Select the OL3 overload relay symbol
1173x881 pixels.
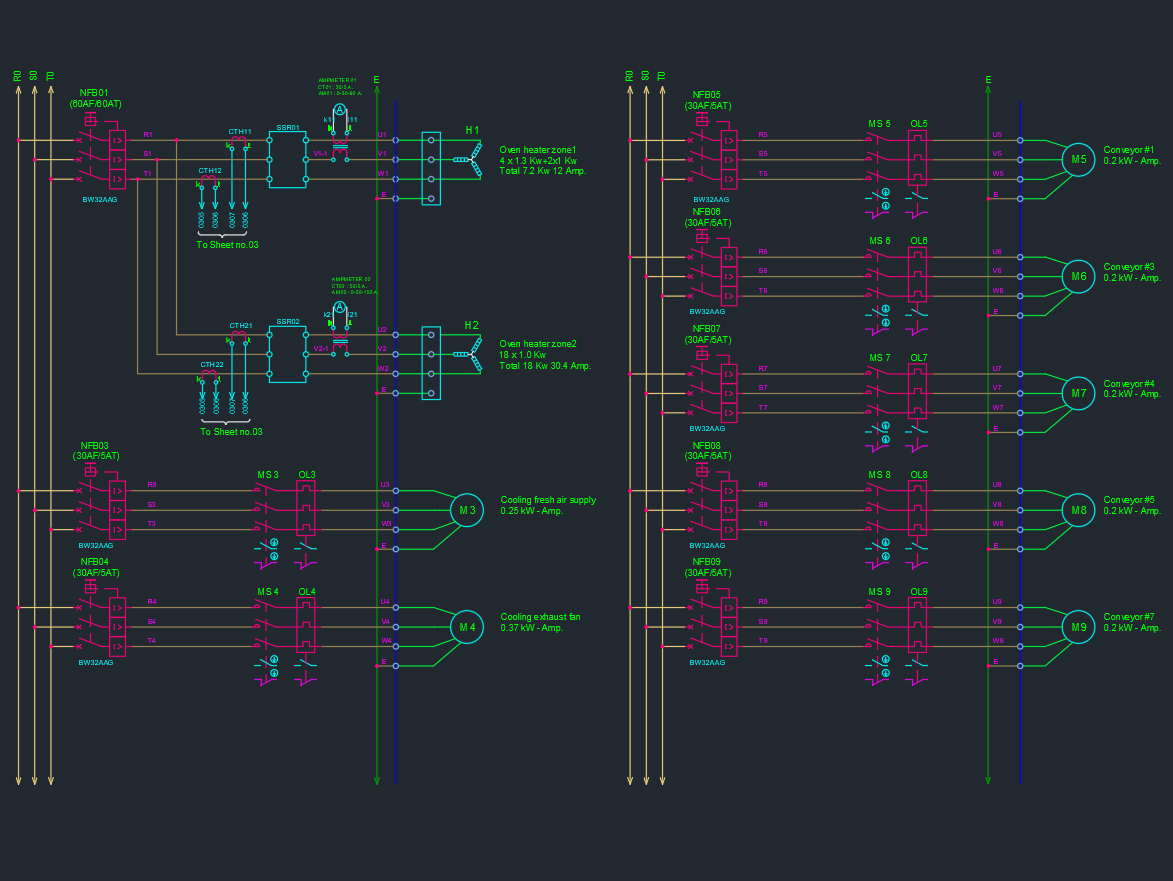[306, 509]
